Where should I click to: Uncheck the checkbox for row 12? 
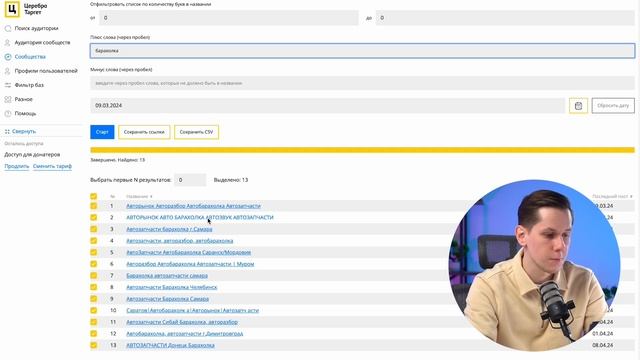(x=93, y=333)
